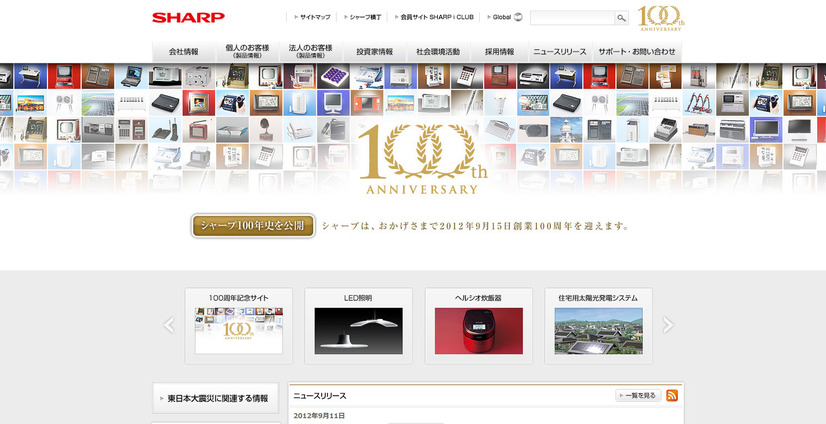Open the 採用情報 menu

coord(499,52)
